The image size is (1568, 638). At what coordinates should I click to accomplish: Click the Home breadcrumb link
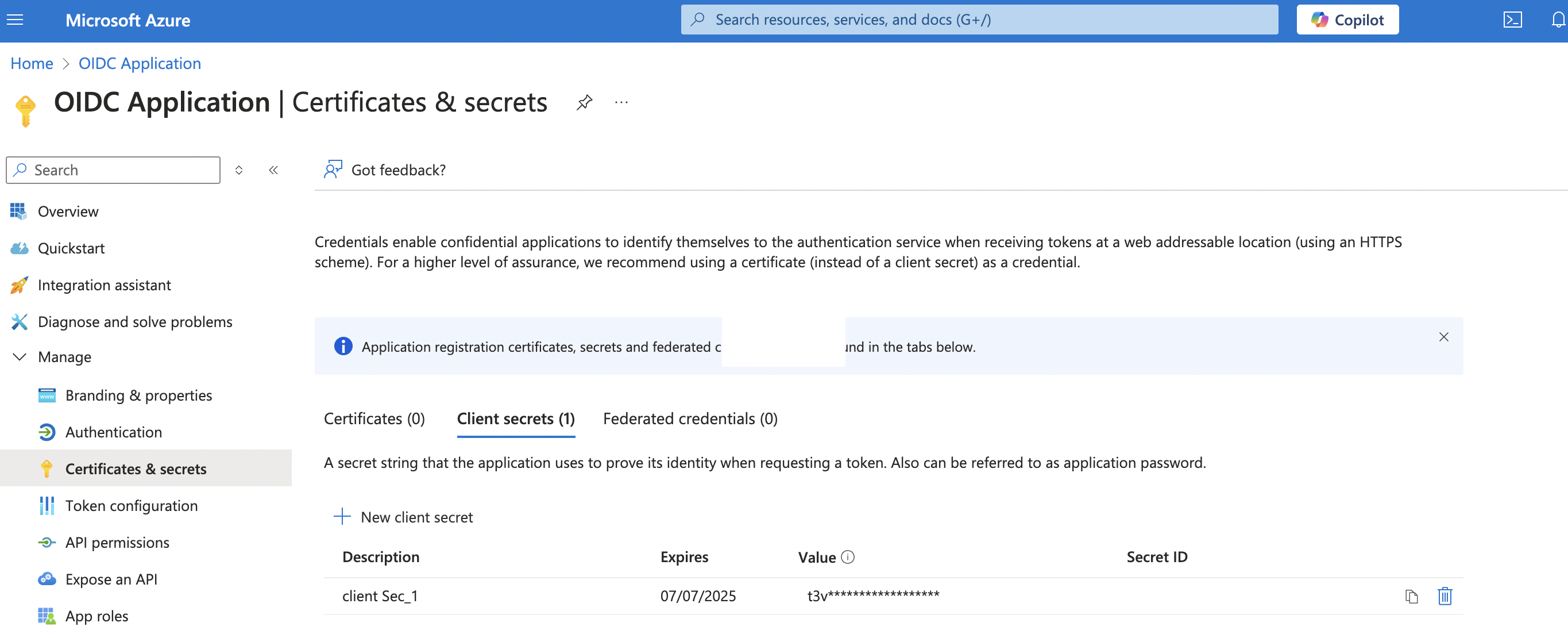coord(32,63)
